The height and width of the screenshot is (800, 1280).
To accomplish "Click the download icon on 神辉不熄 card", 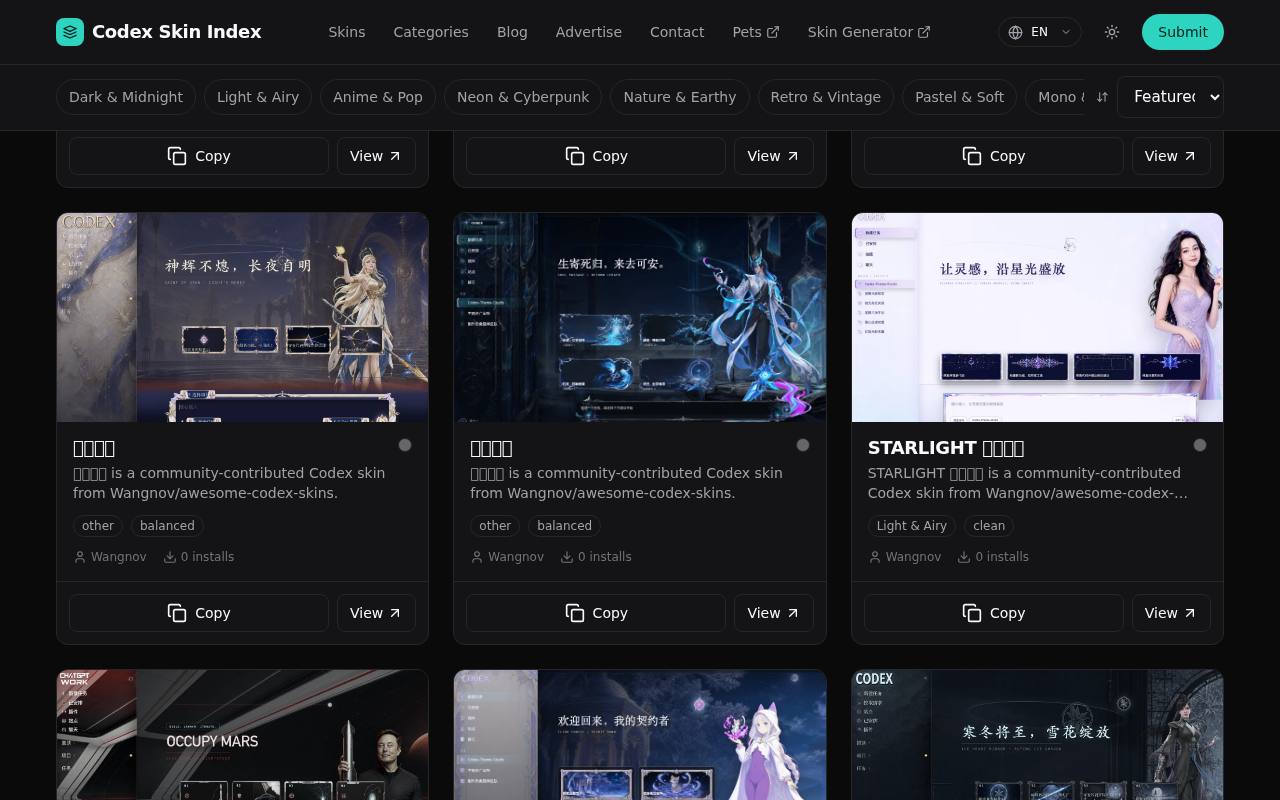I will (x=170, y=557).
